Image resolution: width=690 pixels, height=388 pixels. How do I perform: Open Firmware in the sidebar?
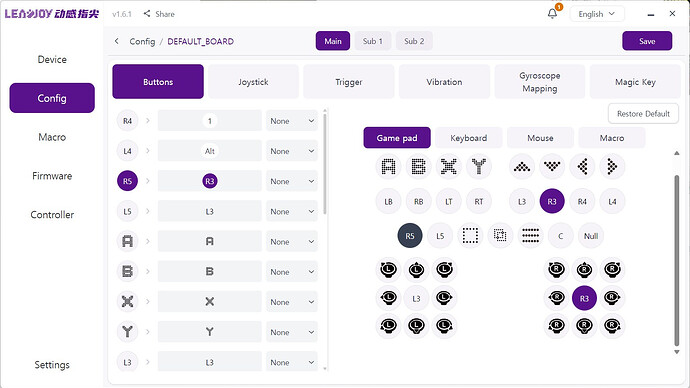52,176
